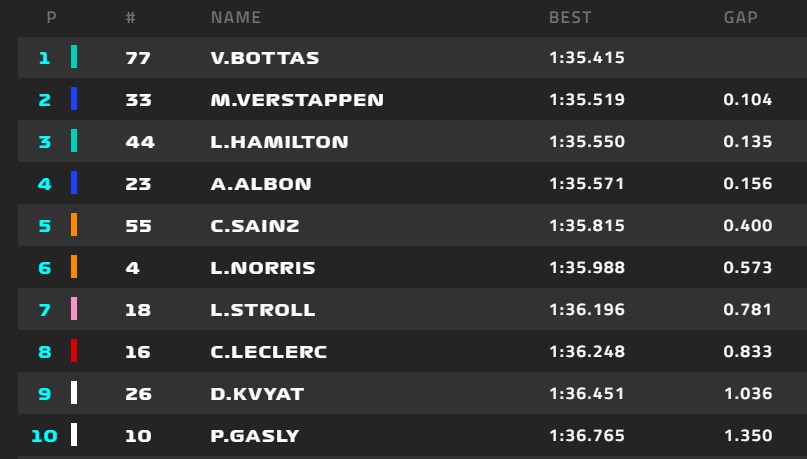
Task: Click the white team bar beside Kvyat
Action: [x=74, y=394]
